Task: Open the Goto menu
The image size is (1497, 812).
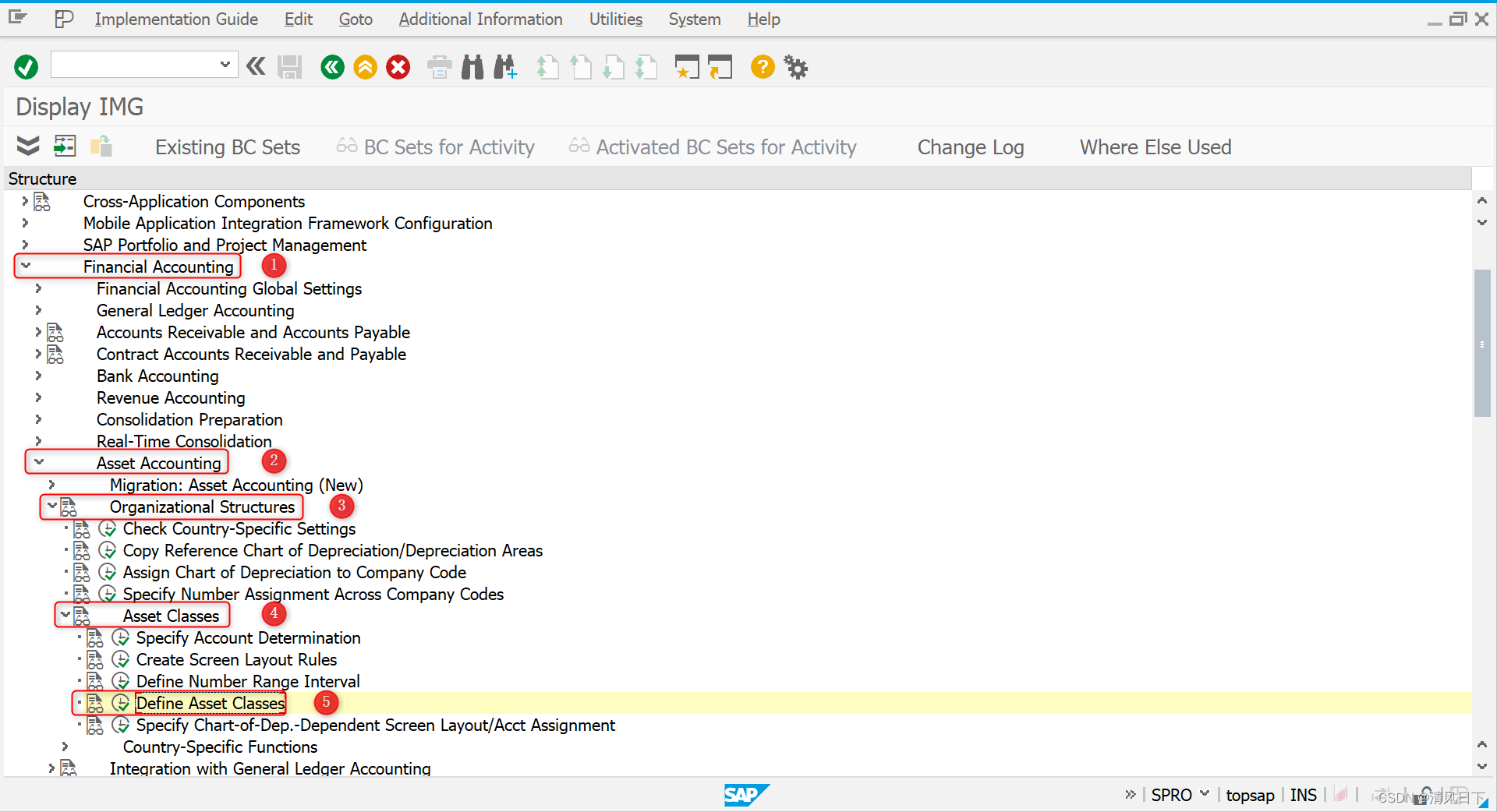Action: (x=356, y=19)
